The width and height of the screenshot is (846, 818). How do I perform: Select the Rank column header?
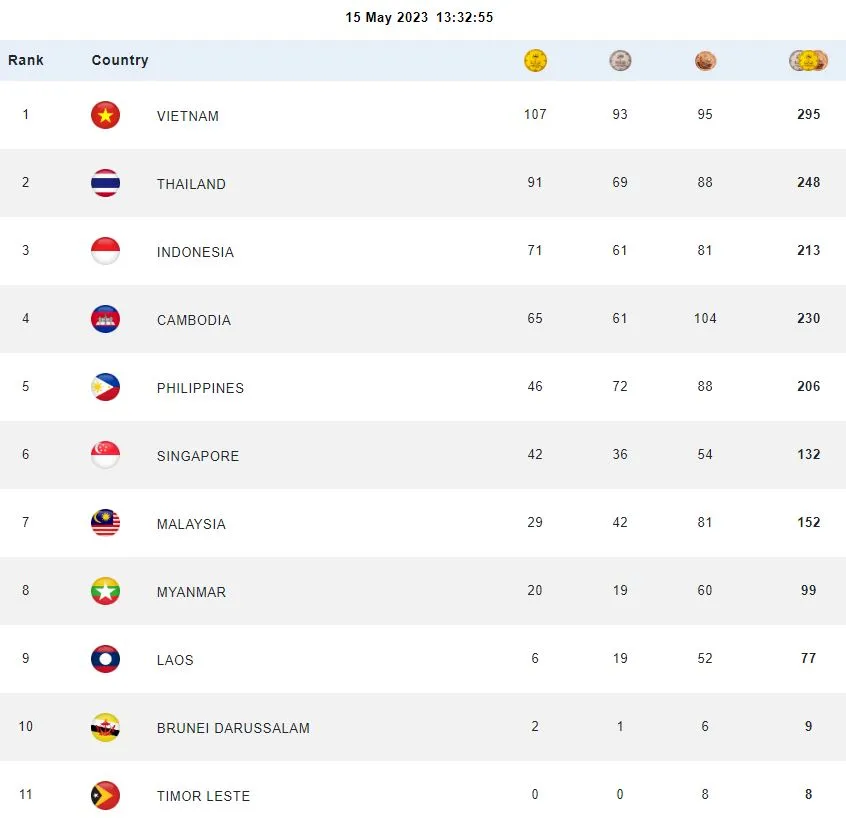pyautogui.click(x=26, y=60)
